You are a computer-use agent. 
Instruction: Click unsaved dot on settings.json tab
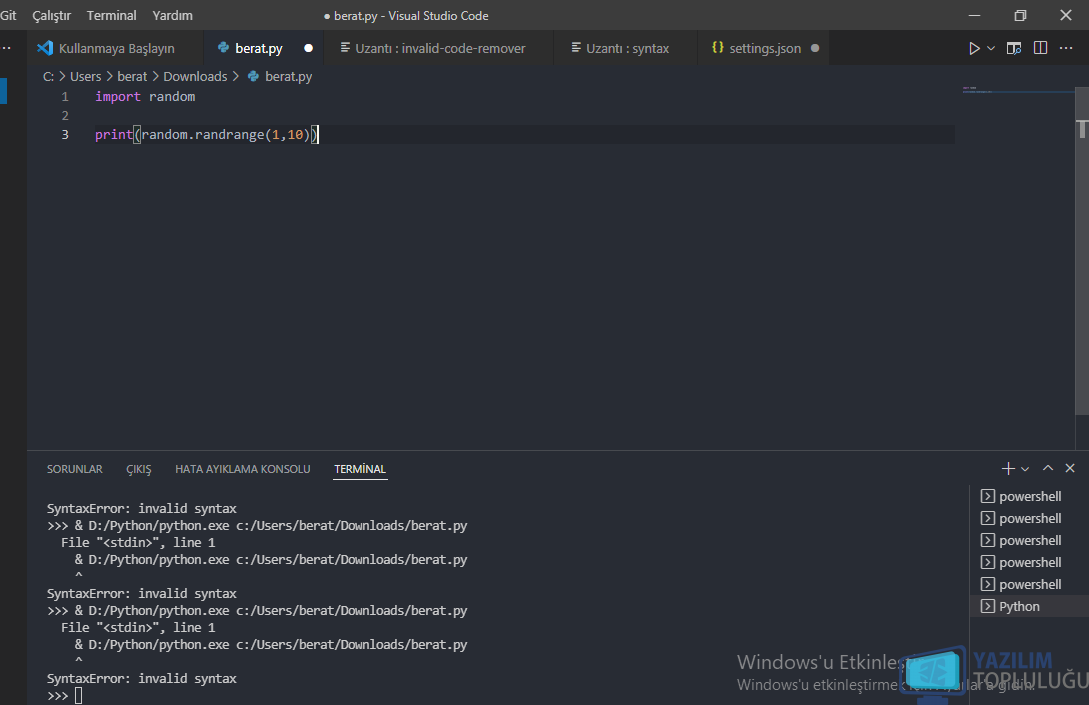[815, 48]
